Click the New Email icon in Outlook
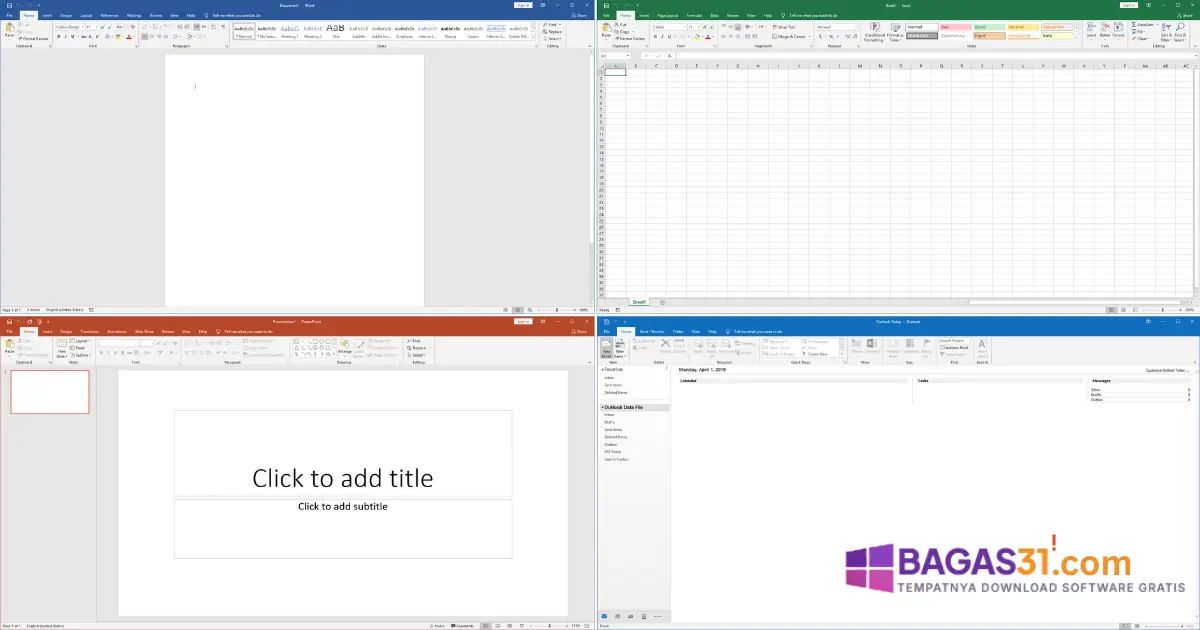1200x630 pixels. click(x=606, y=347)
